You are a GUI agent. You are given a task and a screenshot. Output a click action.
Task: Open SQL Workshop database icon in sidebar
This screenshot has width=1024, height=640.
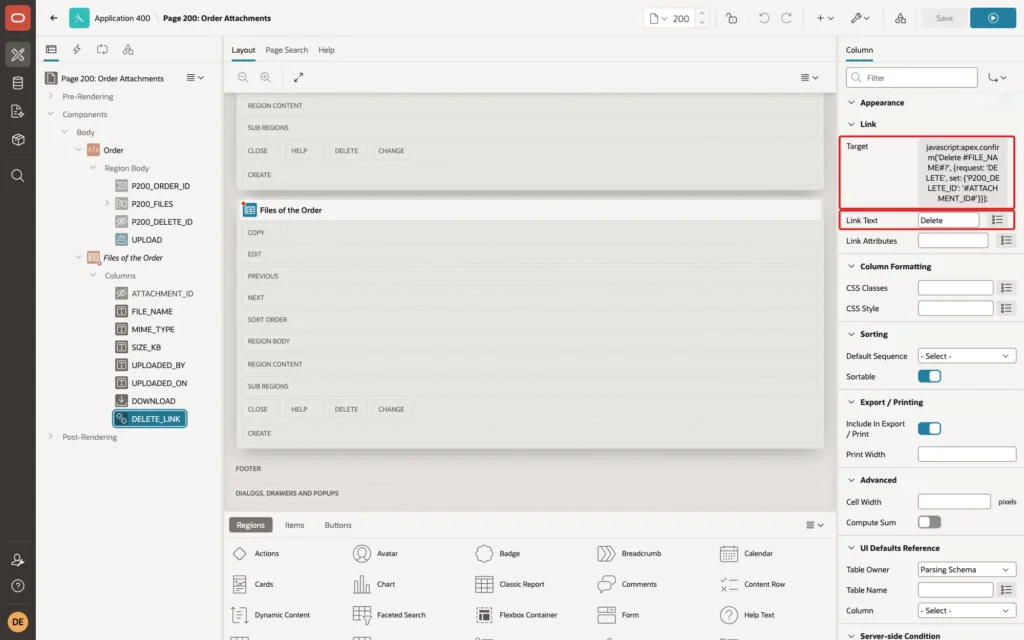(18, 83)
